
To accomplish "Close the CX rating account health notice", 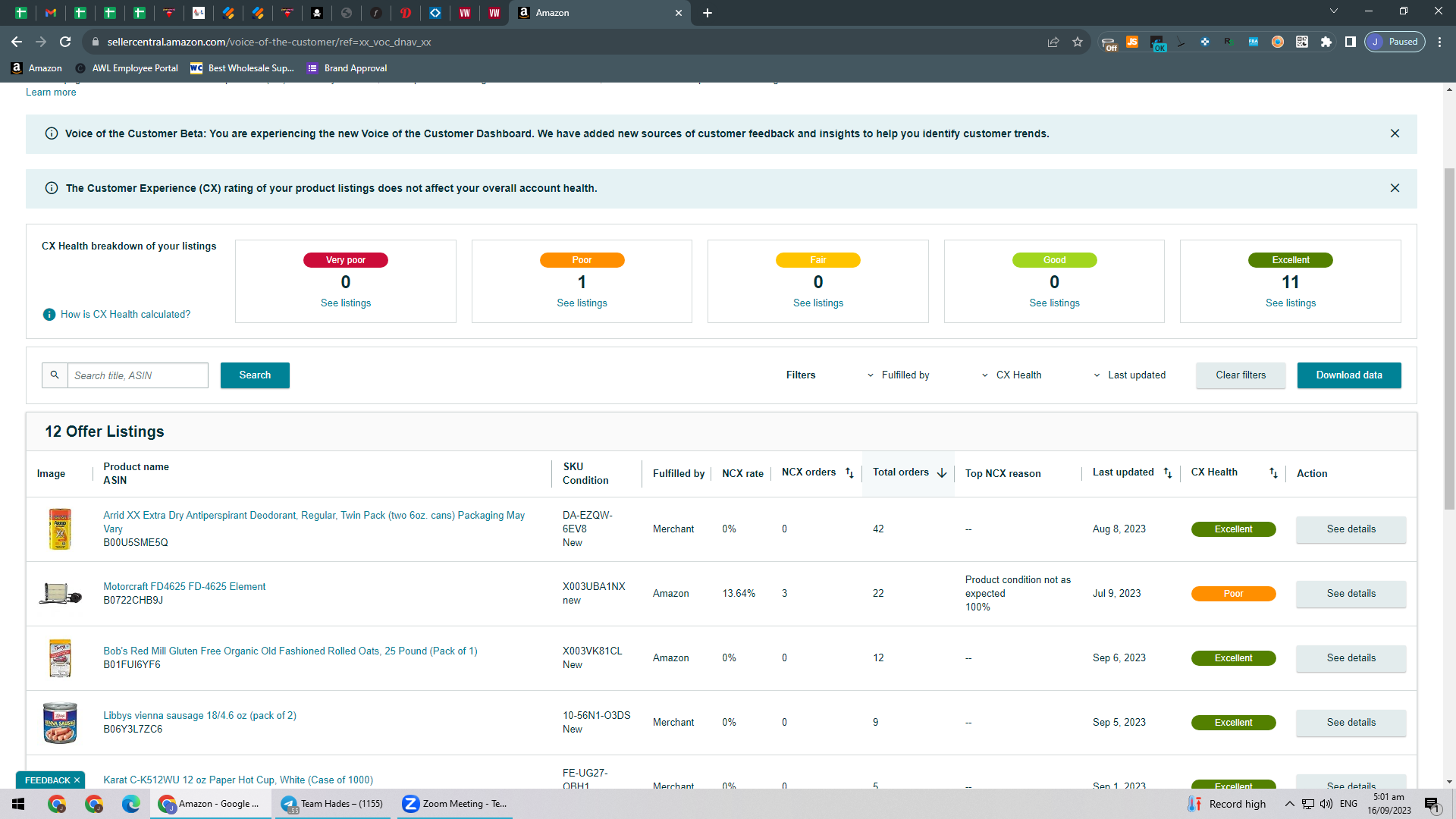I will coord(1395,188).
